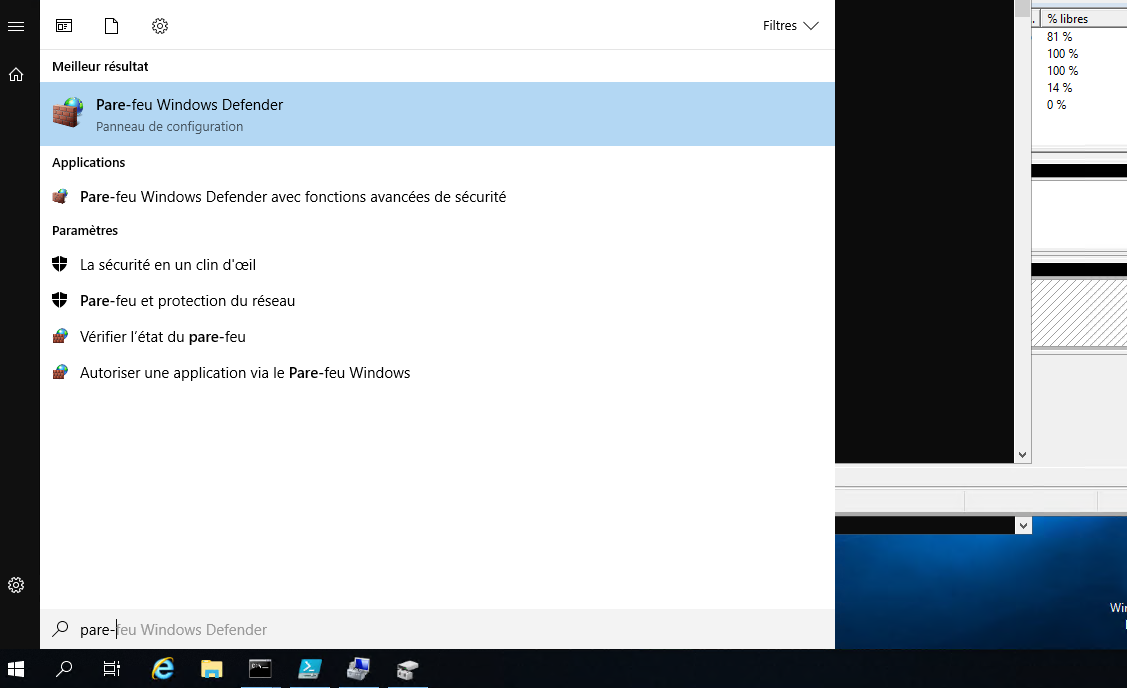
Task: Click the firewall icon beside Vérifier l'état
Action: click(60, 336)
